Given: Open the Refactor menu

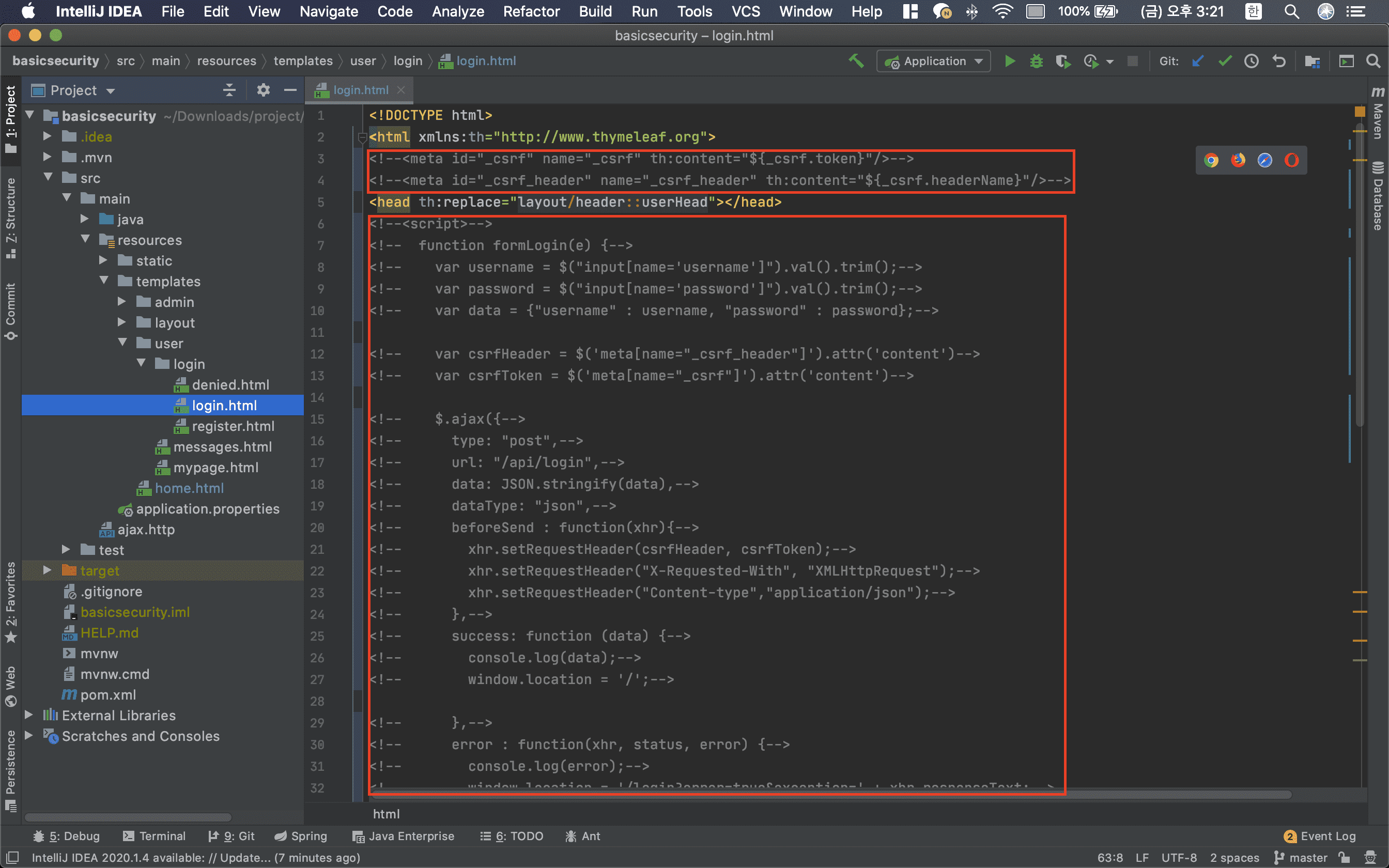Looking at the screenshot, I should (x=531, y=11).
